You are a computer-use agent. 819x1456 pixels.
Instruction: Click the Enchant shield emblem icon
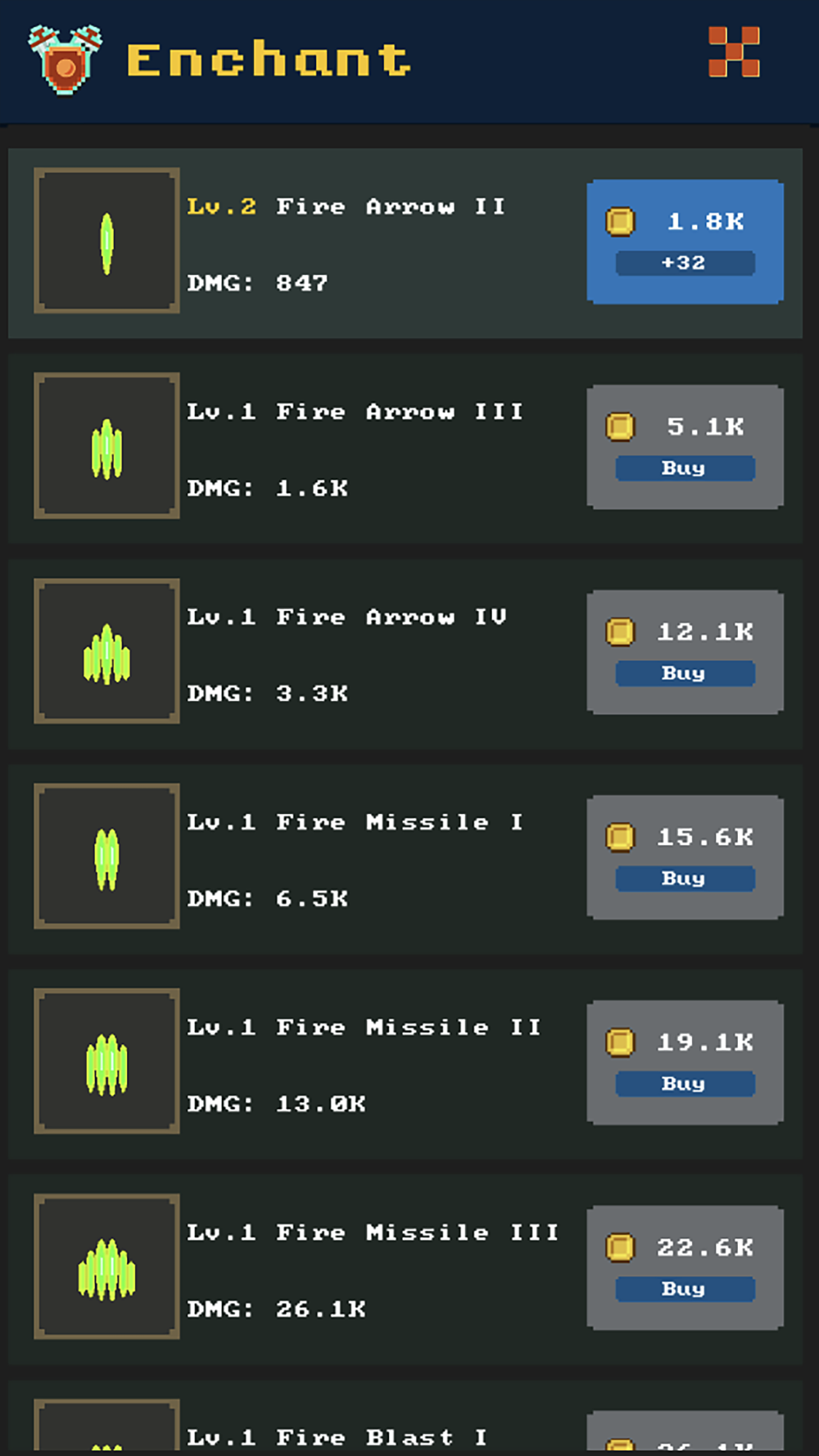[66, 59]
